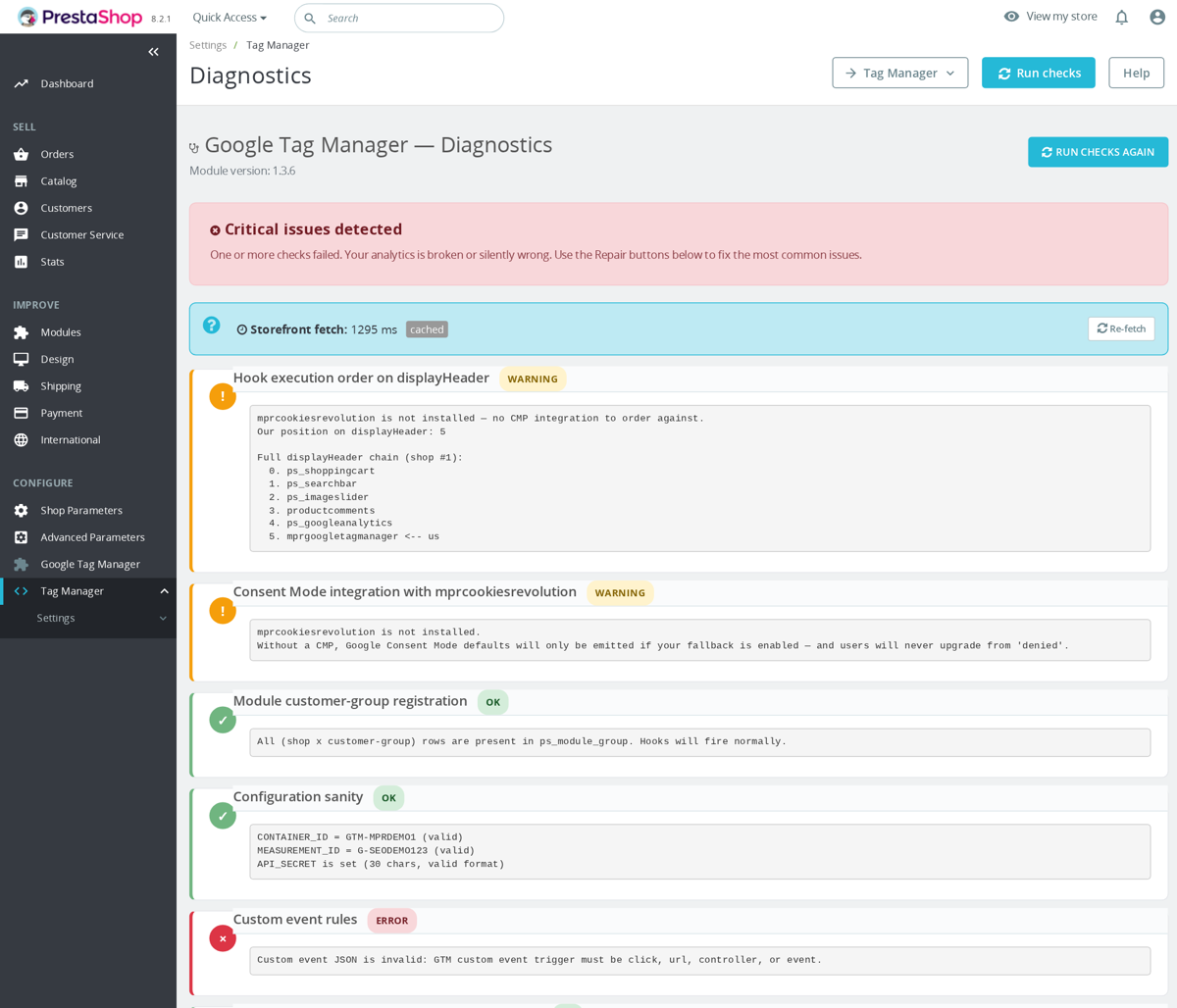Collapse the sidebar with double chevron icon
The height and width of the screenshot is (1008, 1177).
pos(153,52)
